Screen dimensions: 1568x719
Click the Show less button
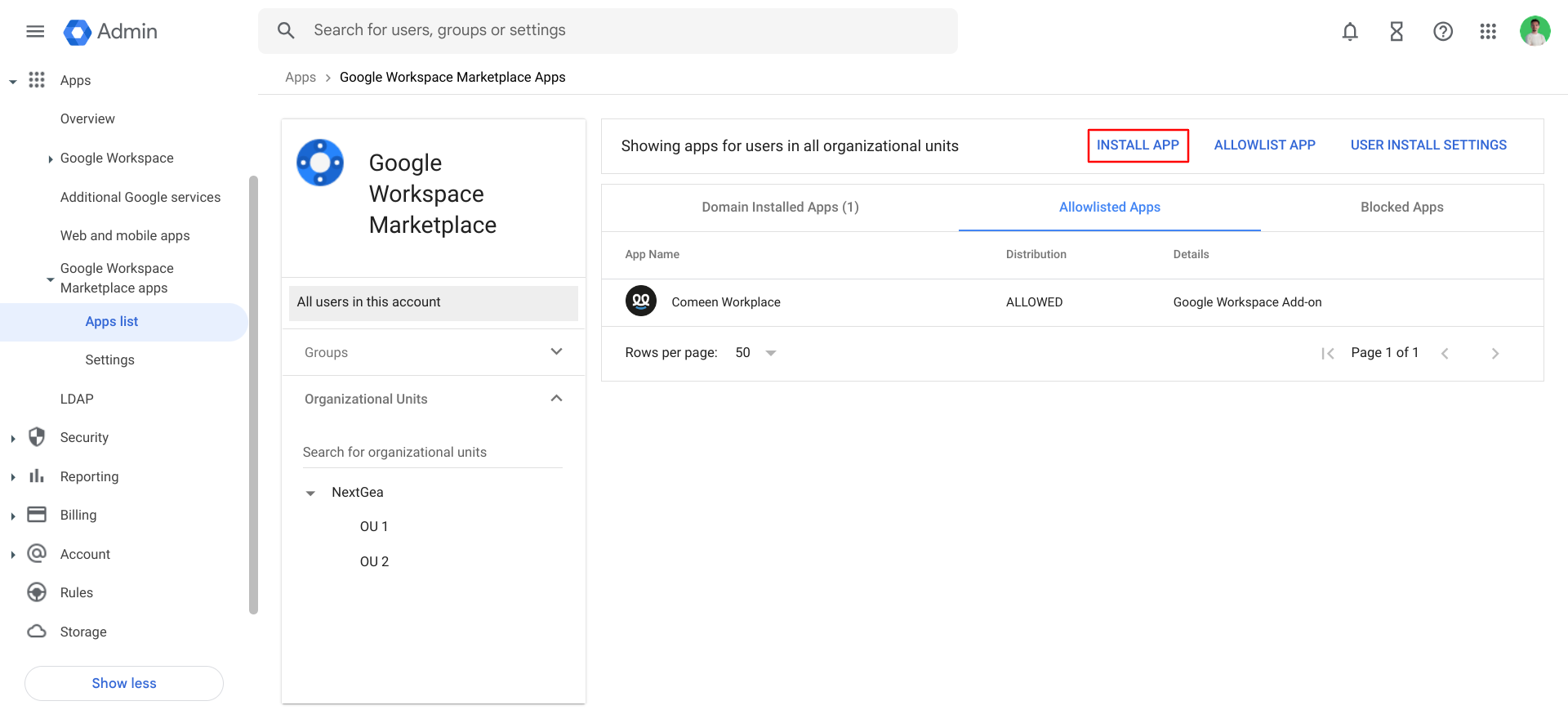click(124, 683)
